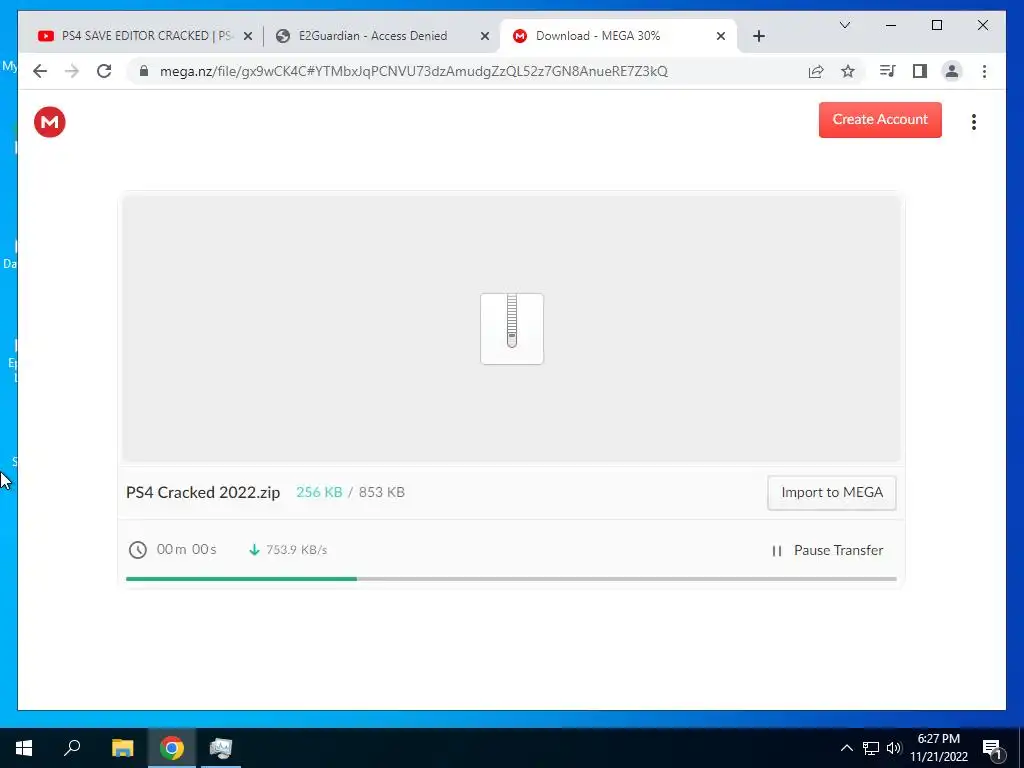Open the tab search chevron
Viewport: 1024px width, 768px height.
pos(844,25)
